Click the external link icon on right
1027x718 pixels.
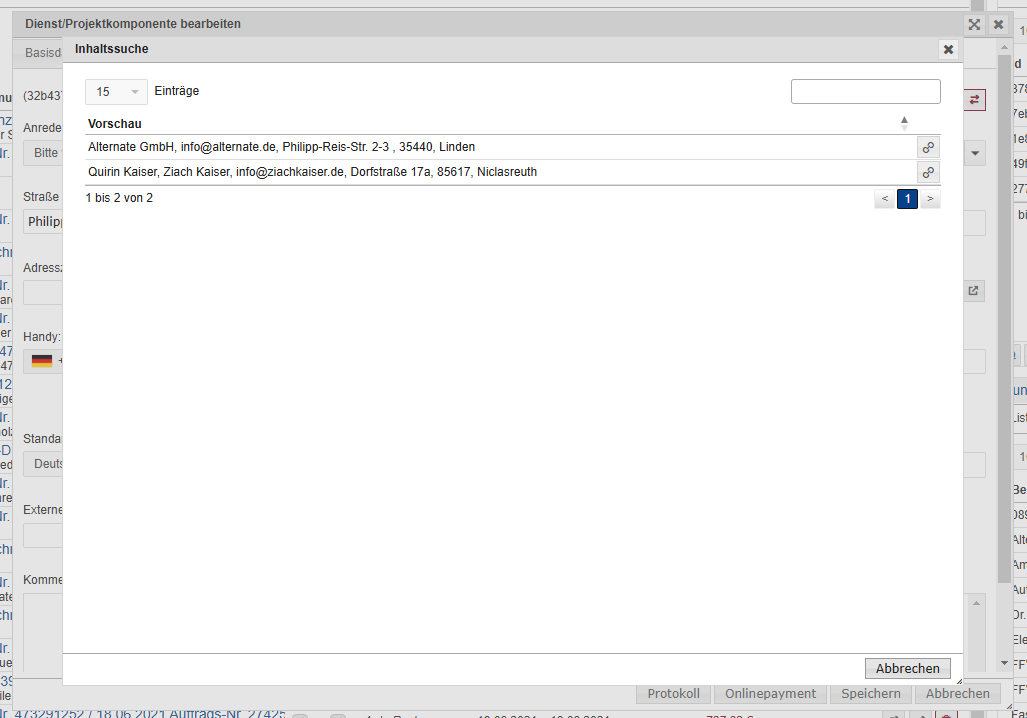coord(974,291)
